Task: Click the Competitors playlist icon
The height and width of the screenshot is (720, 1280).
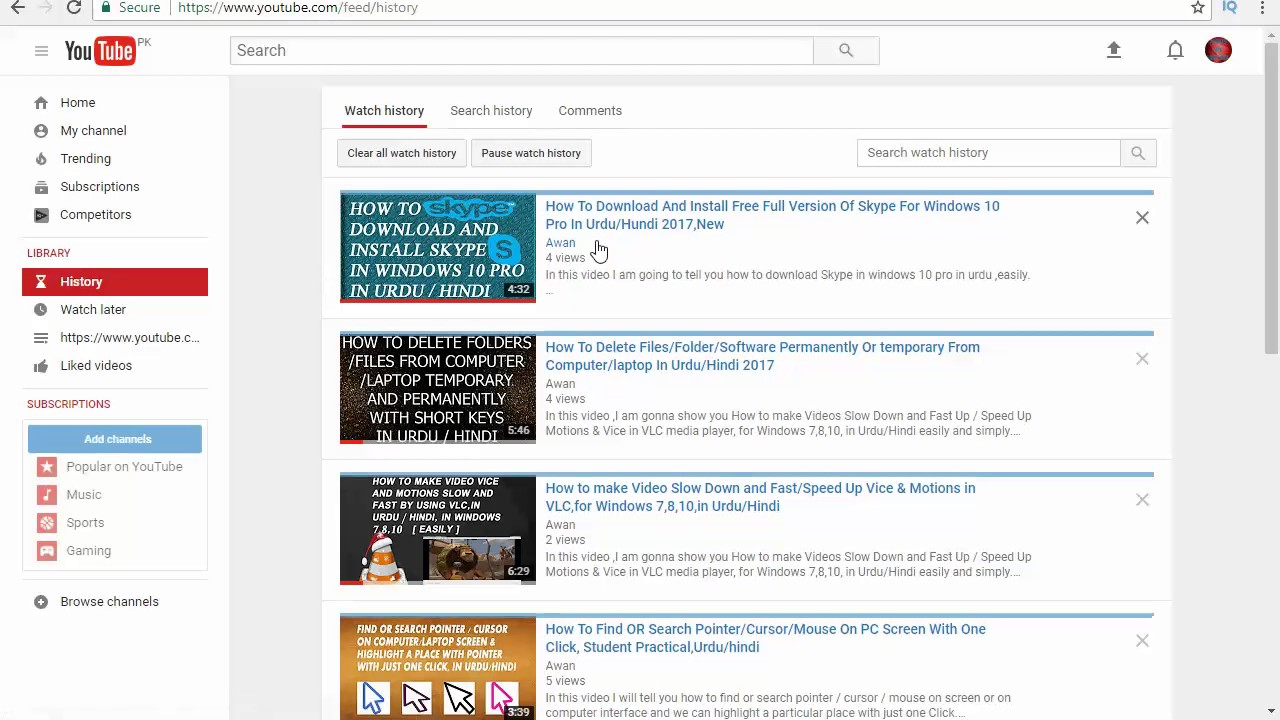Action: 41,215
